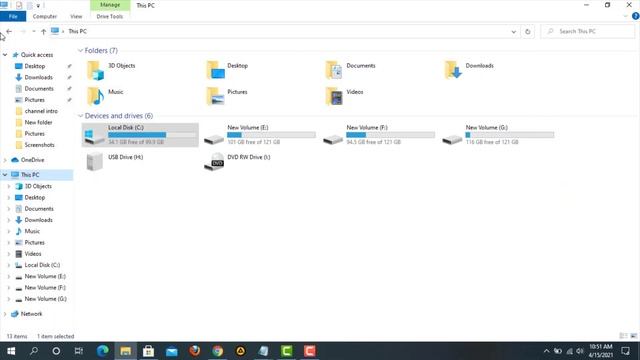
Task: Open volume control in system tray
Action: [580, 351]
